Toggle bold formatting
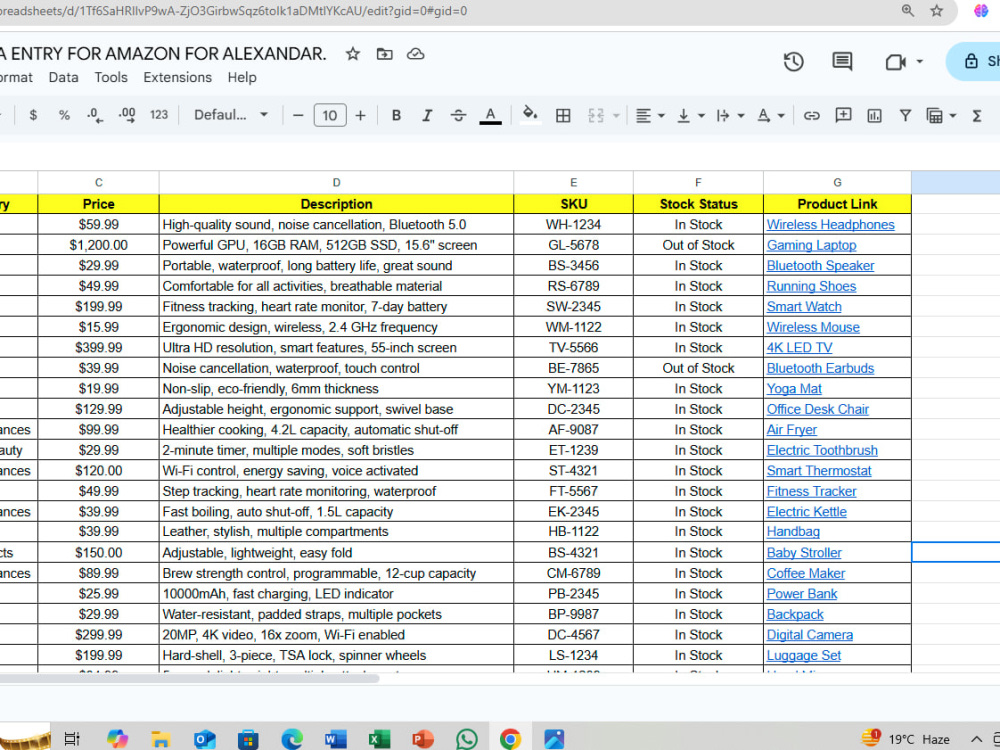The width and height of the screenshot is (1000, 750). coord(396,115)
